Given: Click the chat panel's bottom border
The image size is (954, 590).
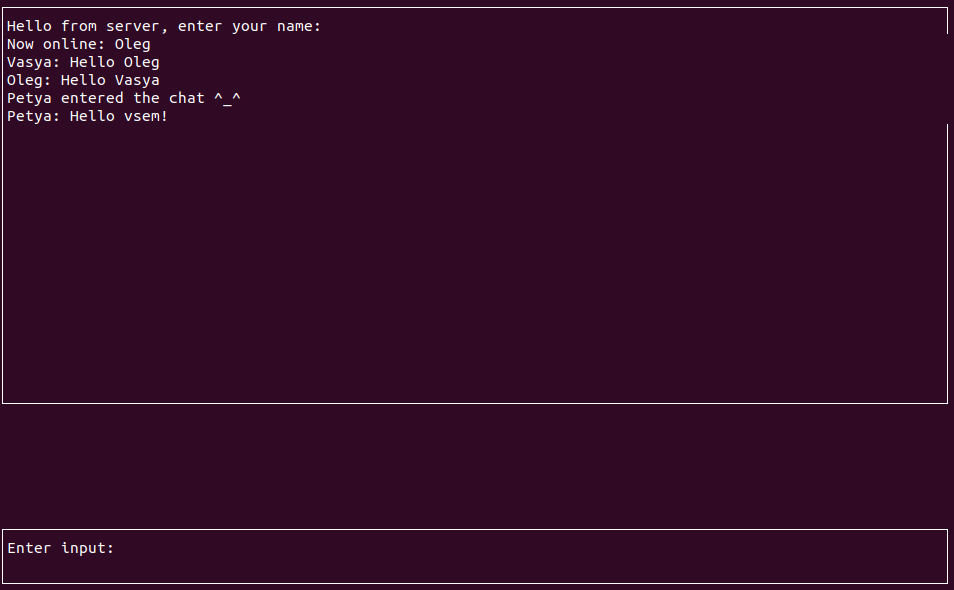Looking at the screenshot, I should [475, 403].
